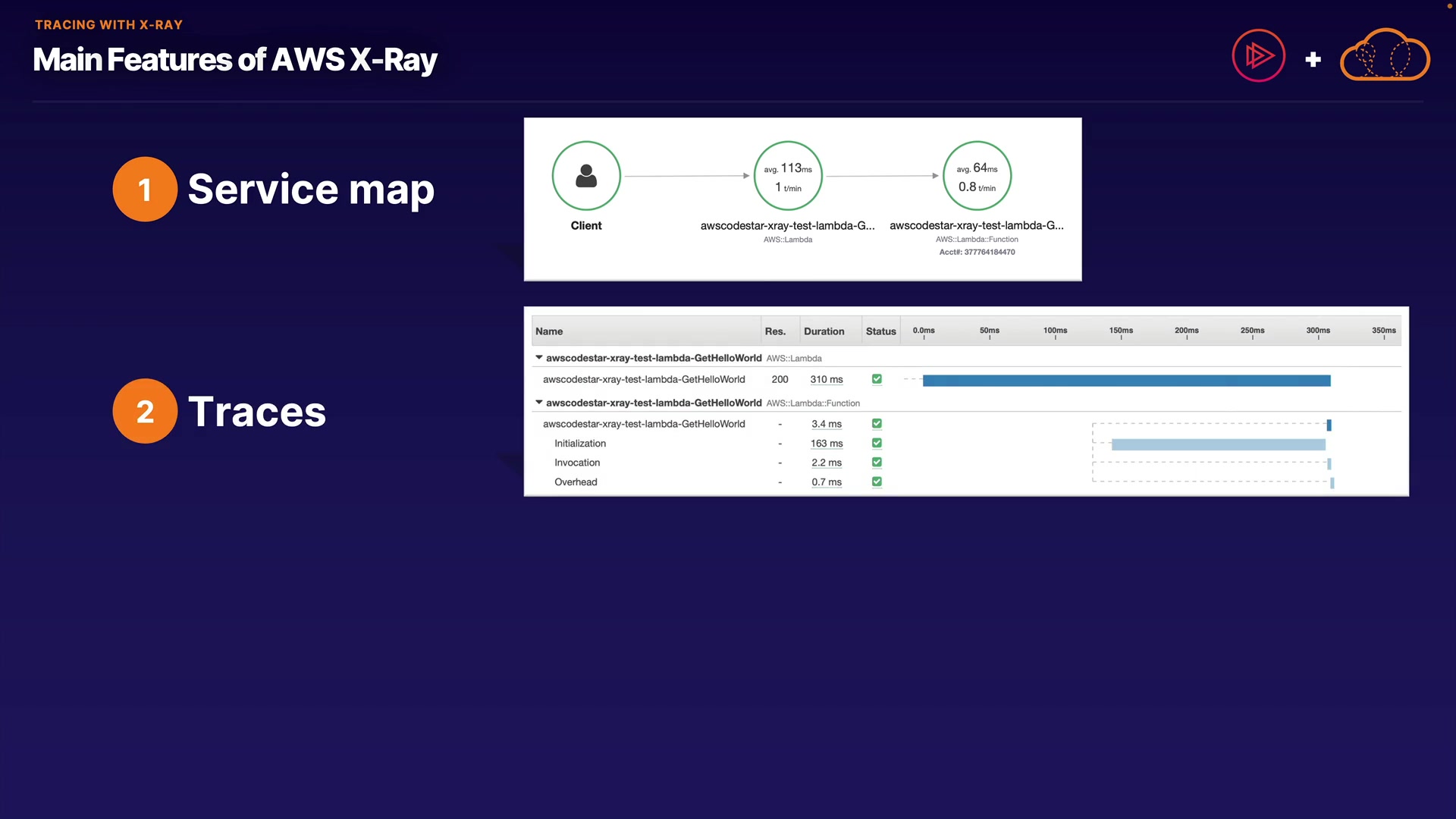Click status checkmark for 310 ms row
Viewport: 1456px width, 819px height.
877,379
